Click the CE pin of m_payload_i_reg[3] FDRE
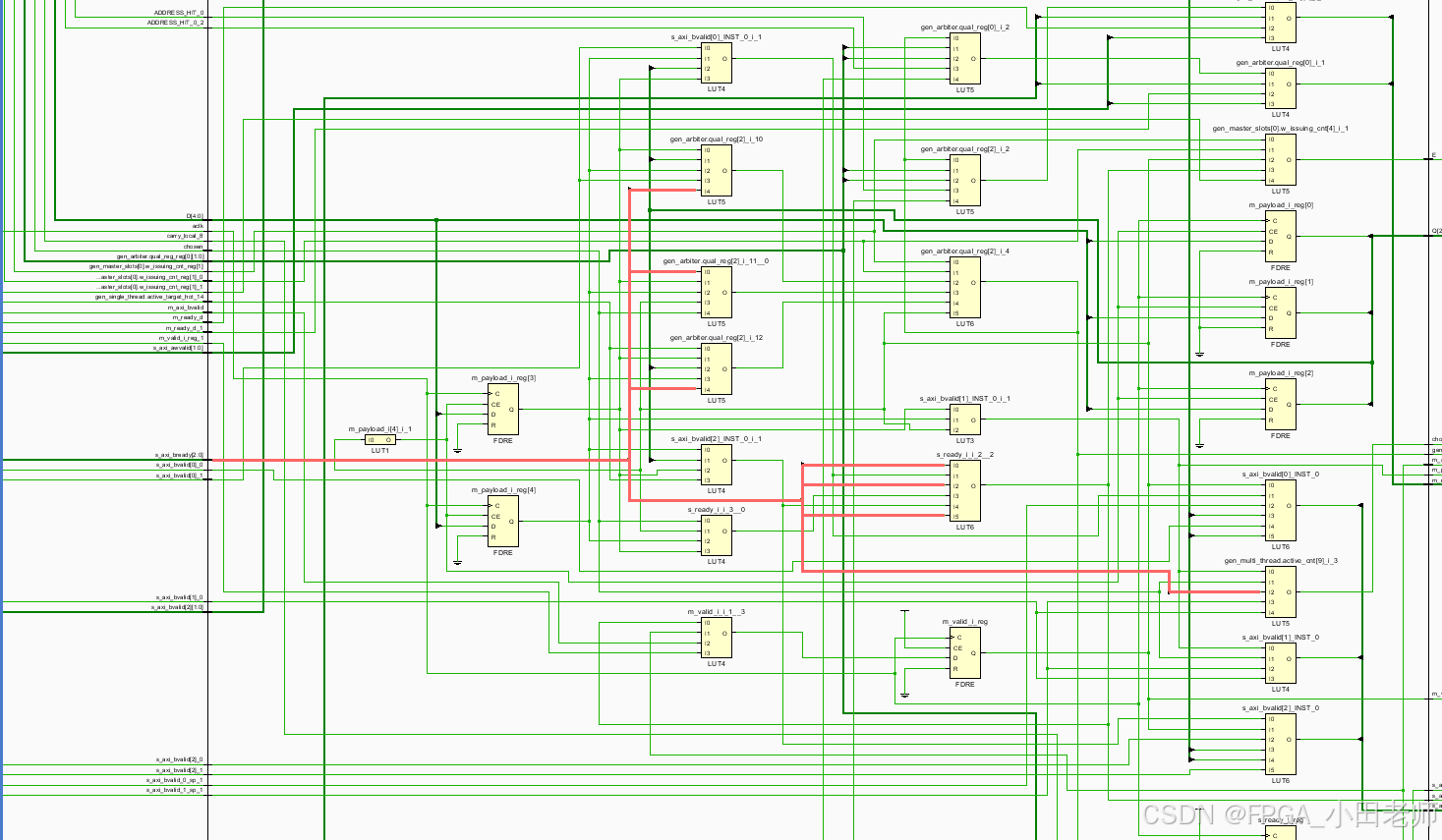Viewport: 1442px width, 840px height. (496, 405)
